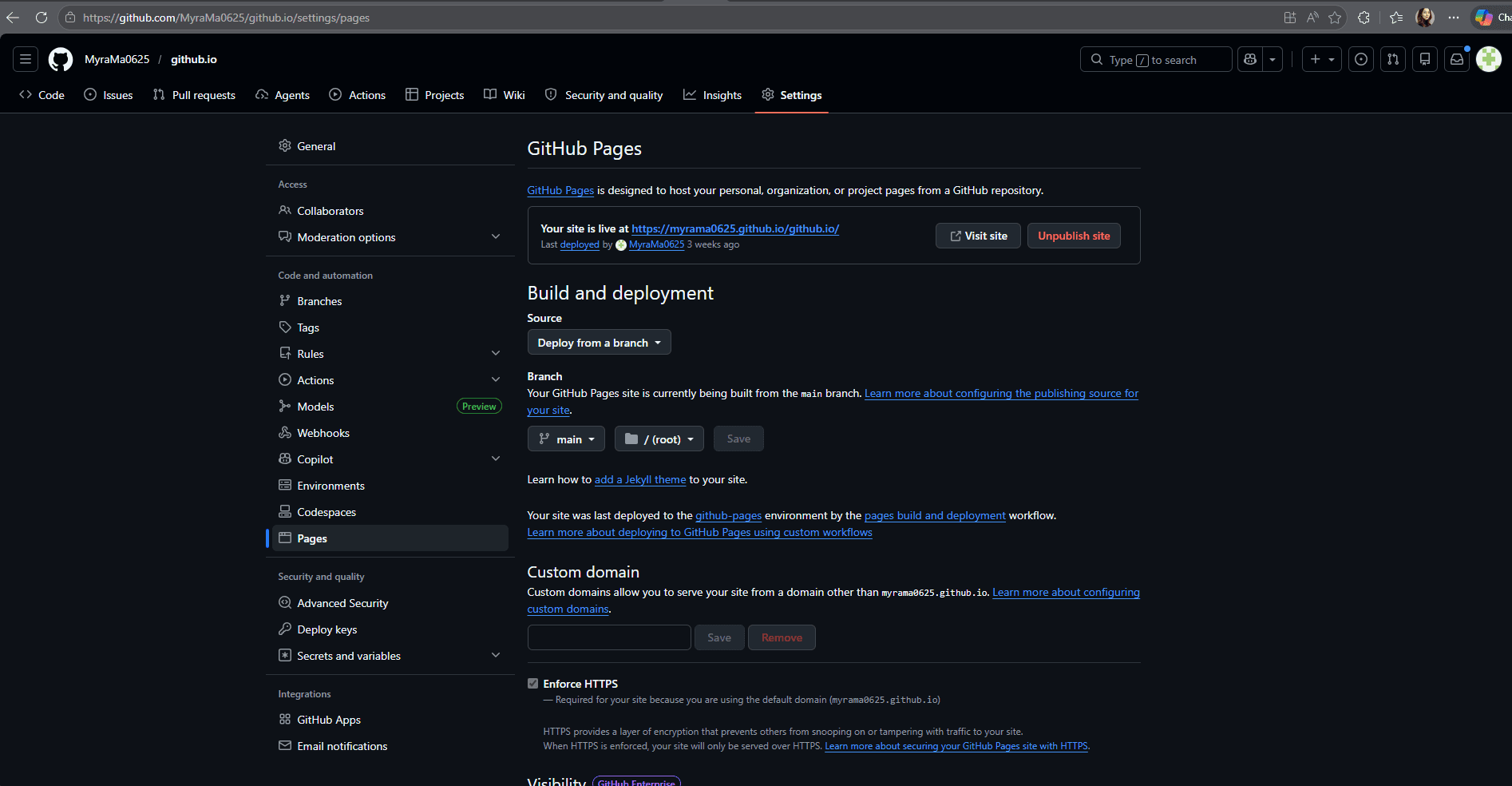Open favorites collection icon in browser toolbar
1512x786 pixels.
coord(1396,18)
